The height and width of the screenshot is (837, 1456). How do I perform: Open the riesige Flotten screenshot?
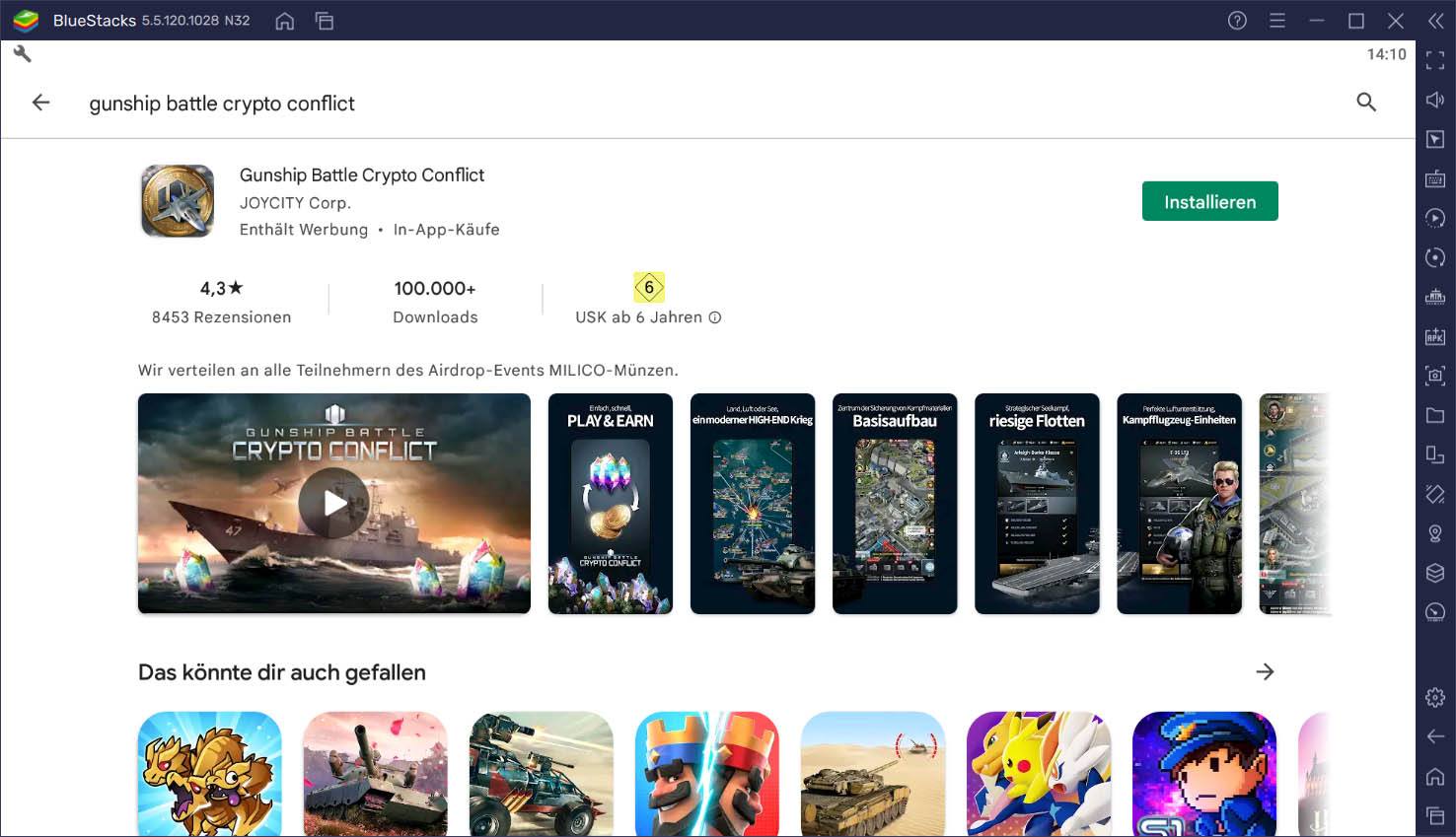tap(1037, 503)
